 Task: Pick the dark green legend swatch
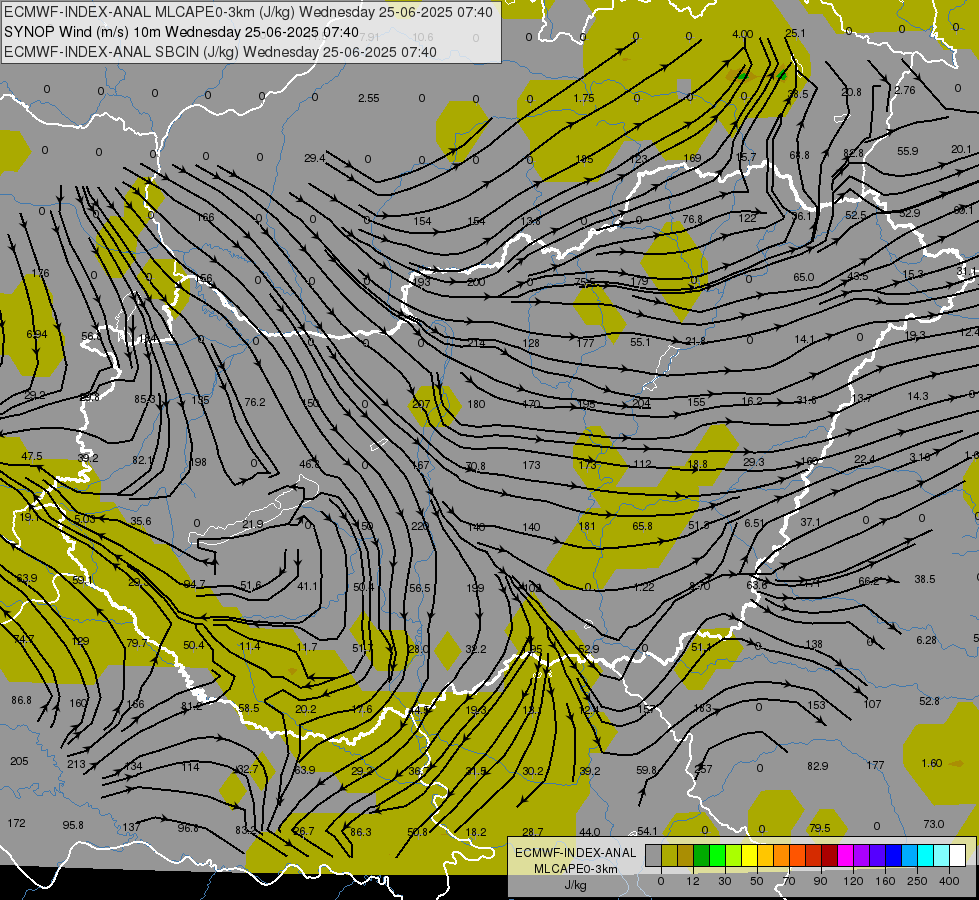pyautogui.click(x=702, y=856)
